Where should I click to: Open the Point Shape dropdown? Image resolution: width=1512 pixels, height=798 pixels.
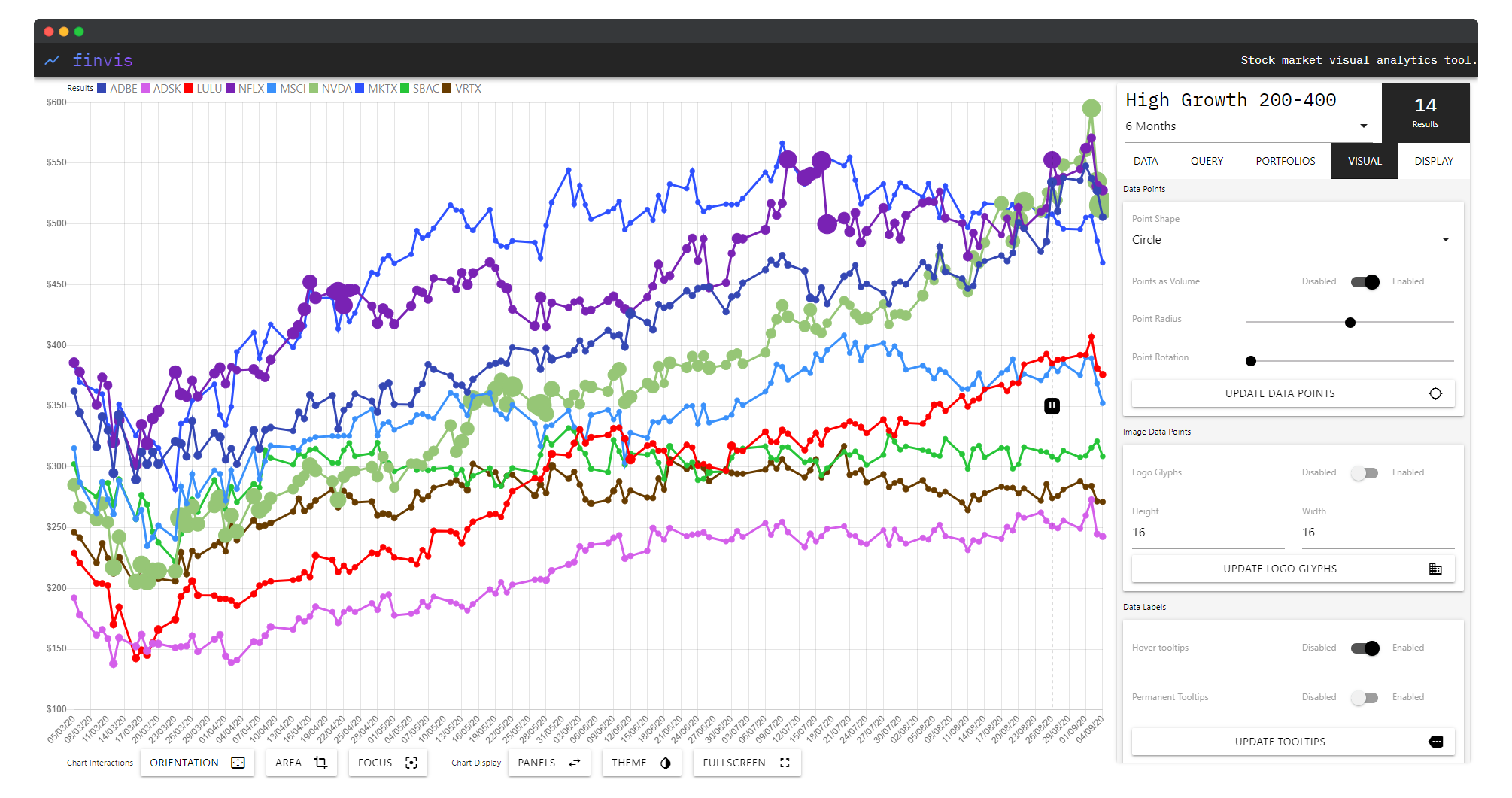(x=1292, y=240)
